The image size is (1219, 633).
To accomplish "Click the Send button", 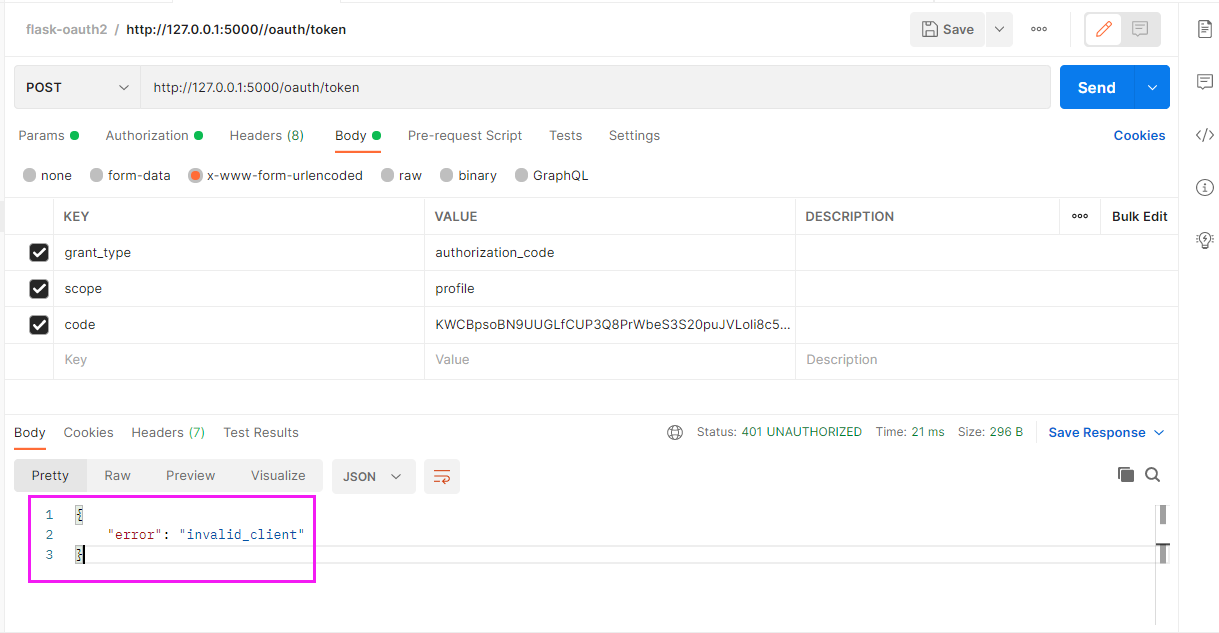I will (x=1097, y=87).
